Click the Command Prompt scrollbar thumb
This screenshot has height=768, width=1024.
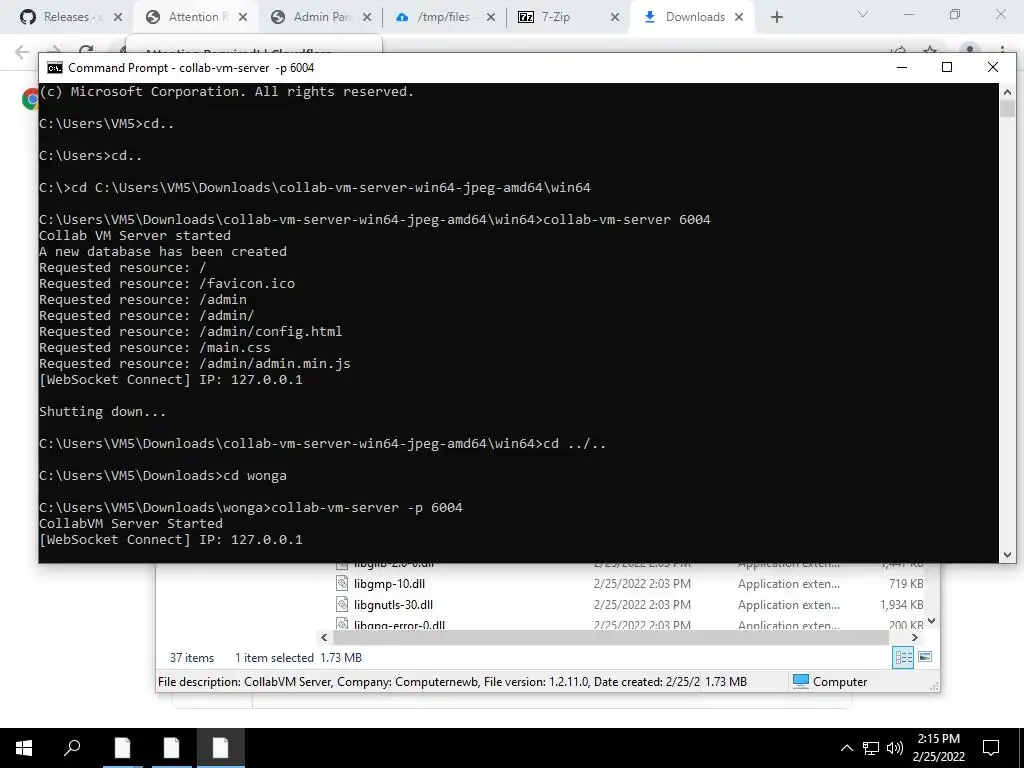point(1007,108)
